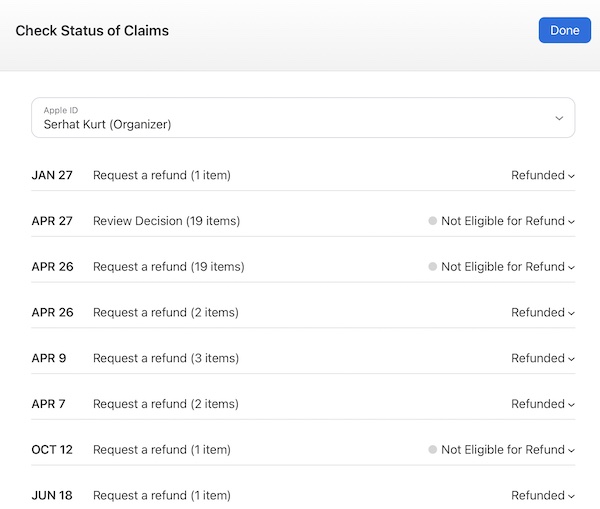Select APR 9 Request a refund (3 items)

click(x=166, y=358)
